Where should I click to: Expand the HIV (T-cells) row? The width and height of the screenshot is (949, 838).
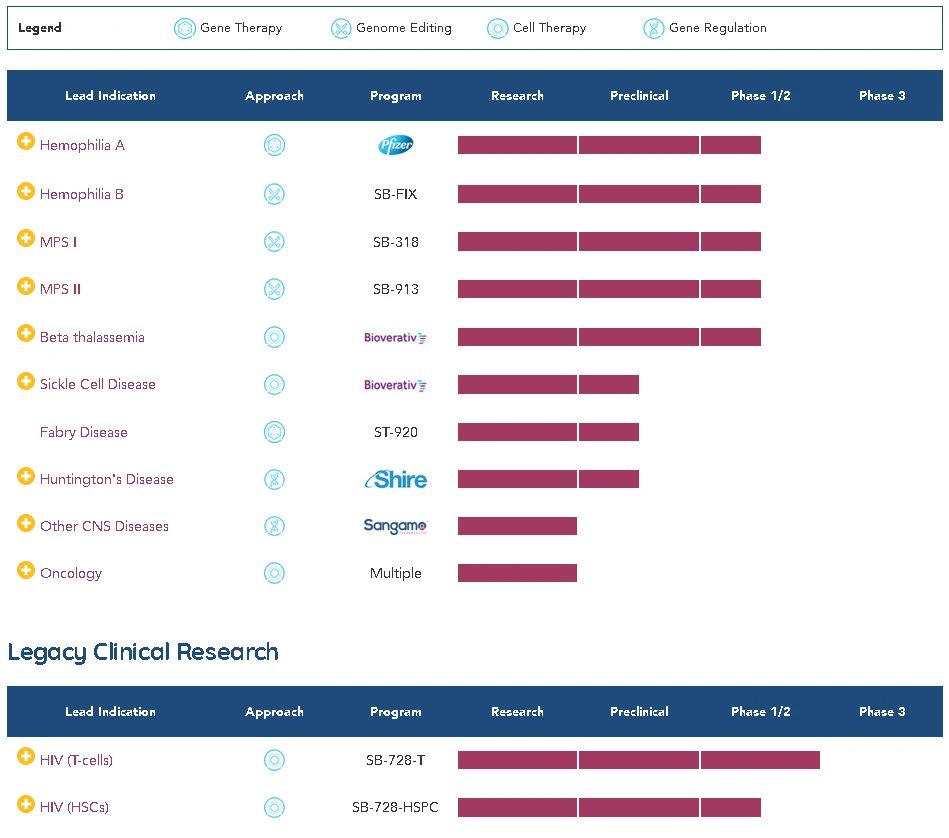[26, 757]
